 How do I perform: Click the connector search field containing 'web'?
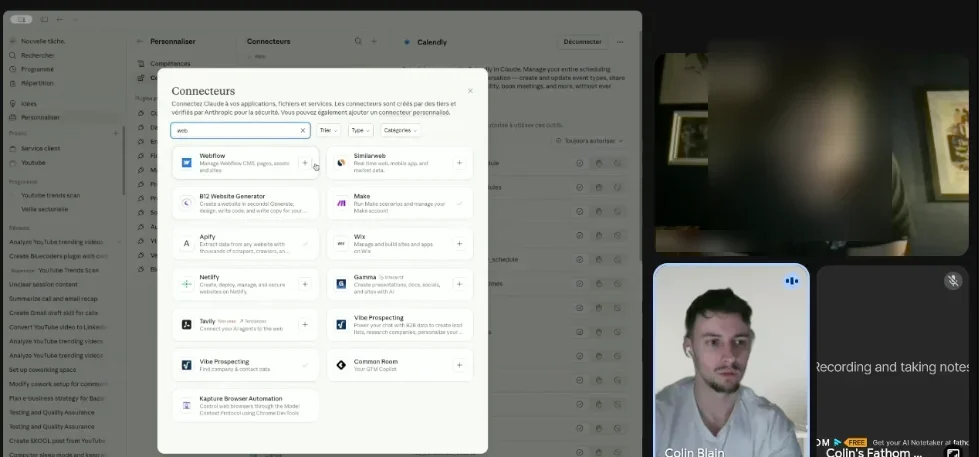[x=240, y=130]
